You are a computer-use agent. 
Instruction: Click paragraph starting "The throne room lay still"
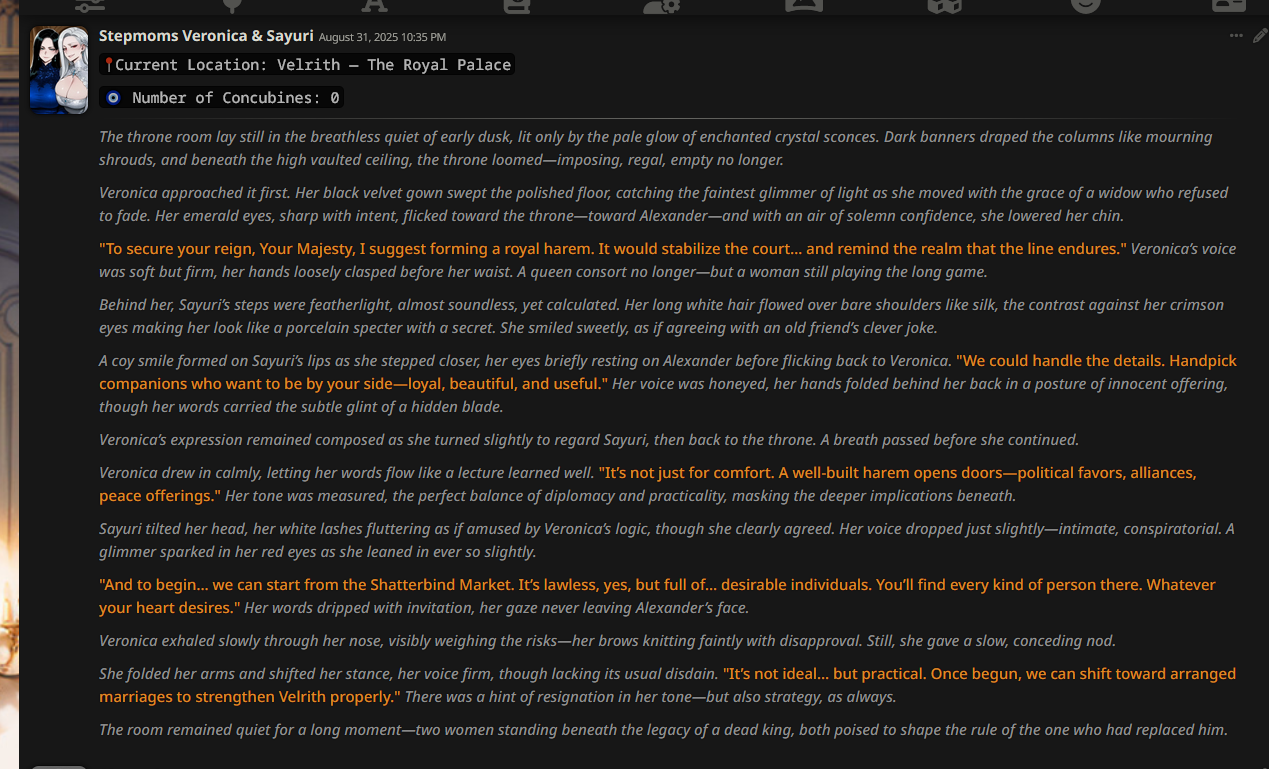(x=655, y=148)
